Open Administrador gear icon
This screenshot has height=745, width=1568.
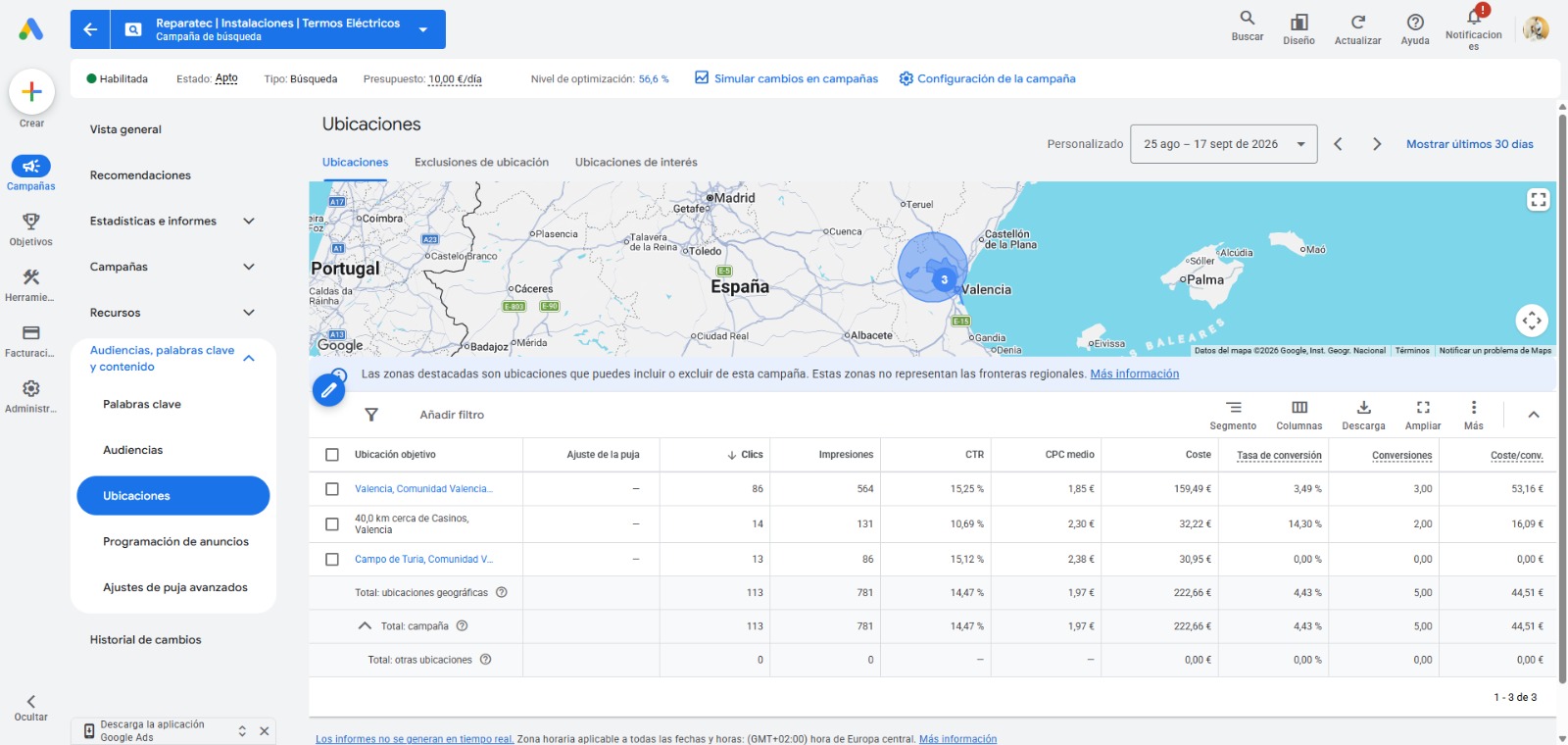(x=31, y=389)
